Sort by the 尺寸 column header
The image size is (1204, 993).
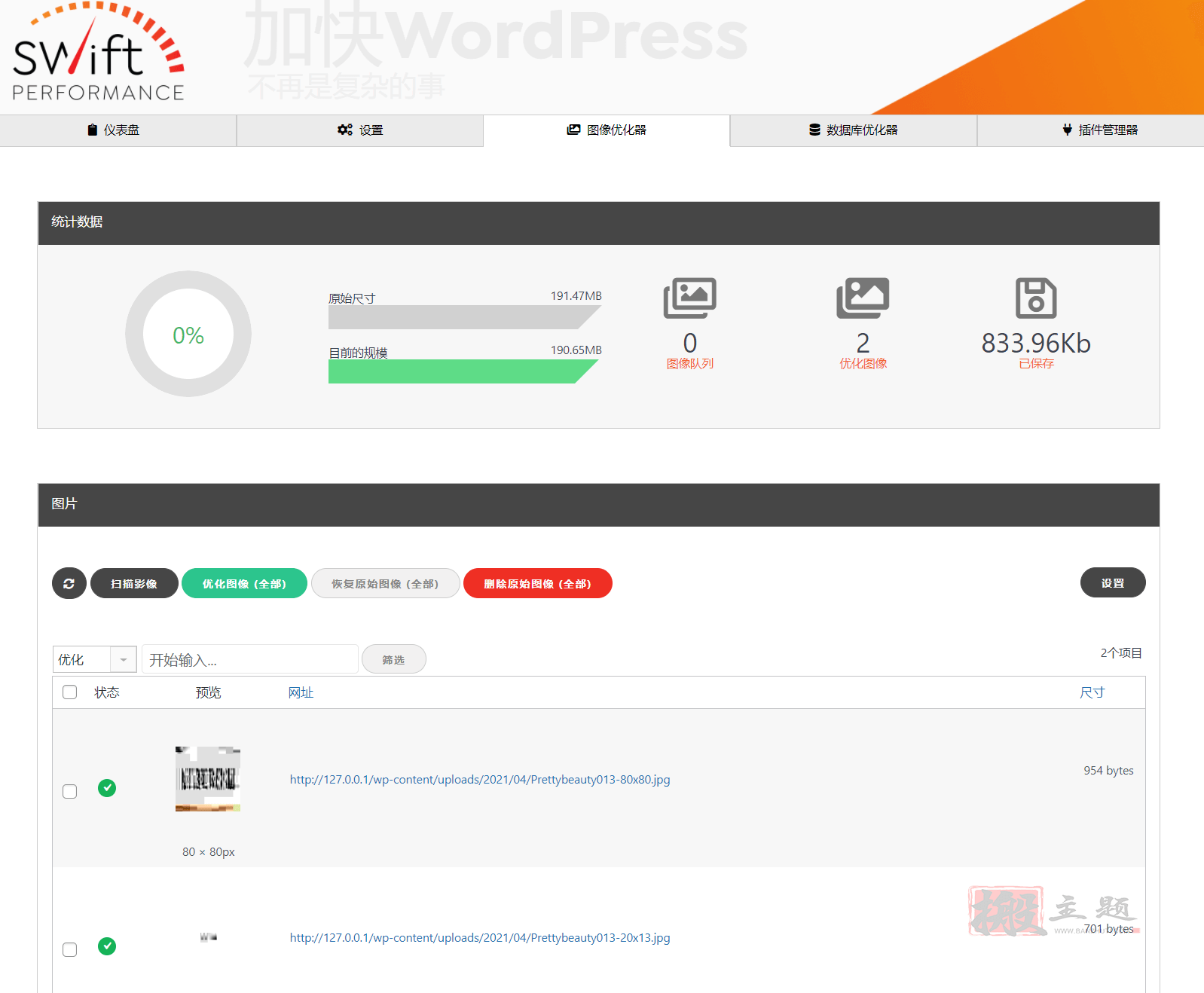pos(1092,692)
